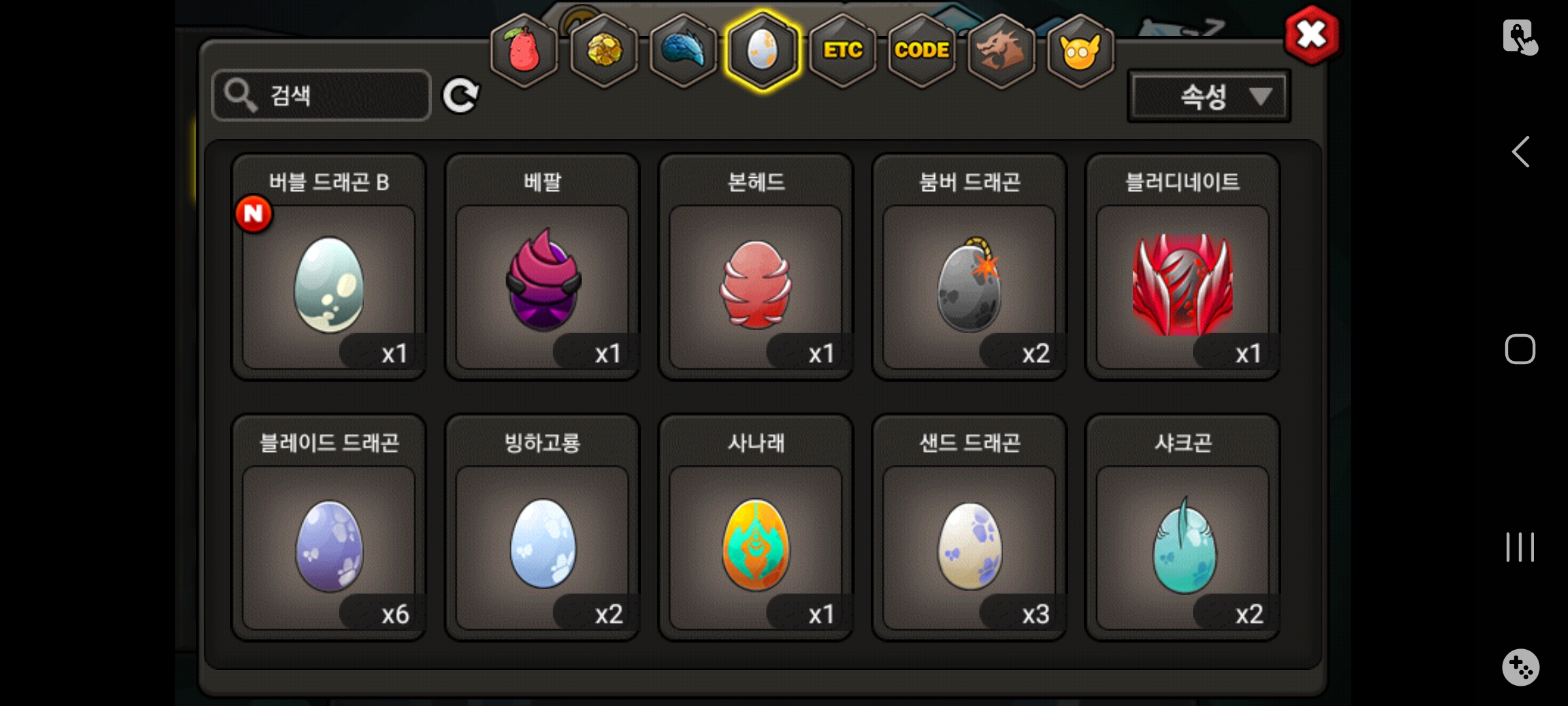
Task: Select the 샤크곤 teal egg
Action: coord(1183,528)
